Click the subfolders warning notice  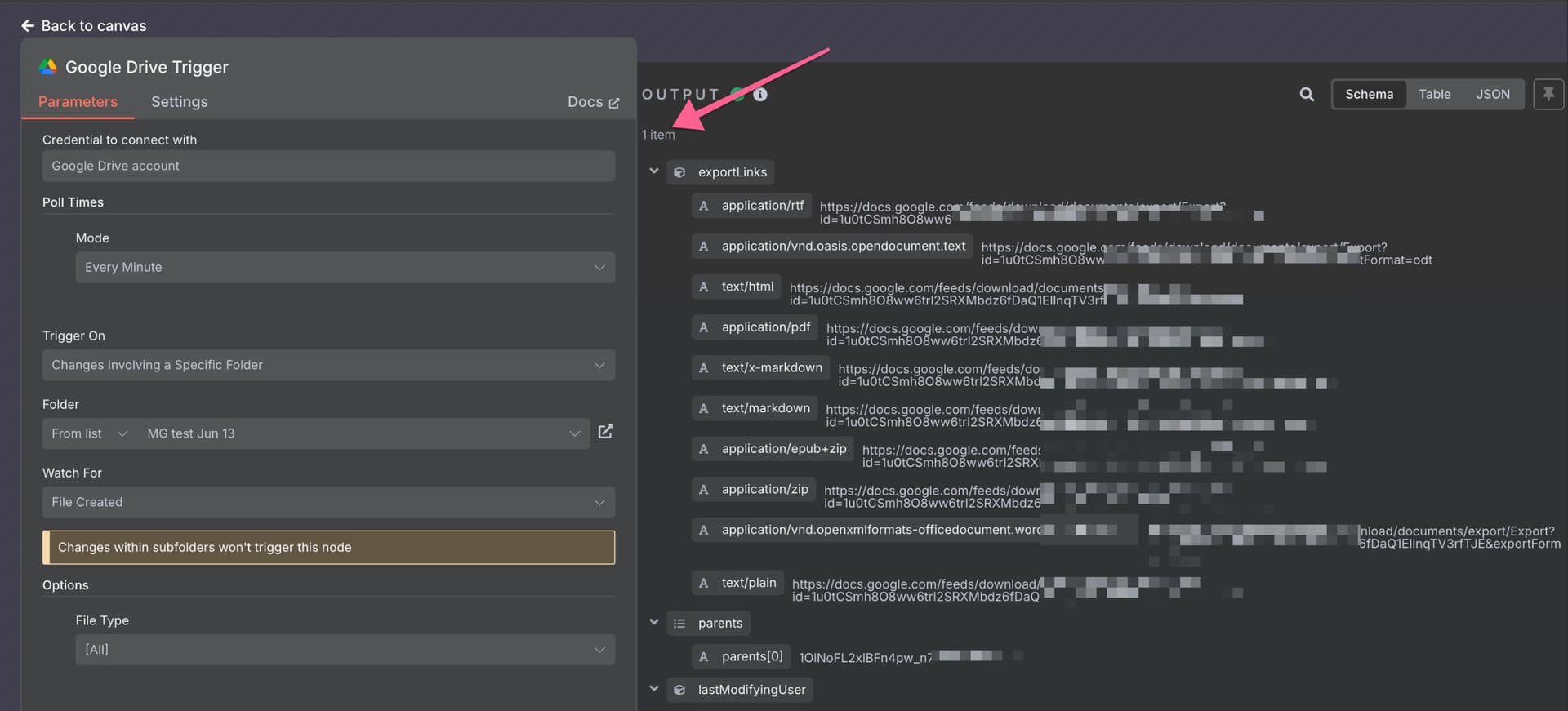(328, 548)
